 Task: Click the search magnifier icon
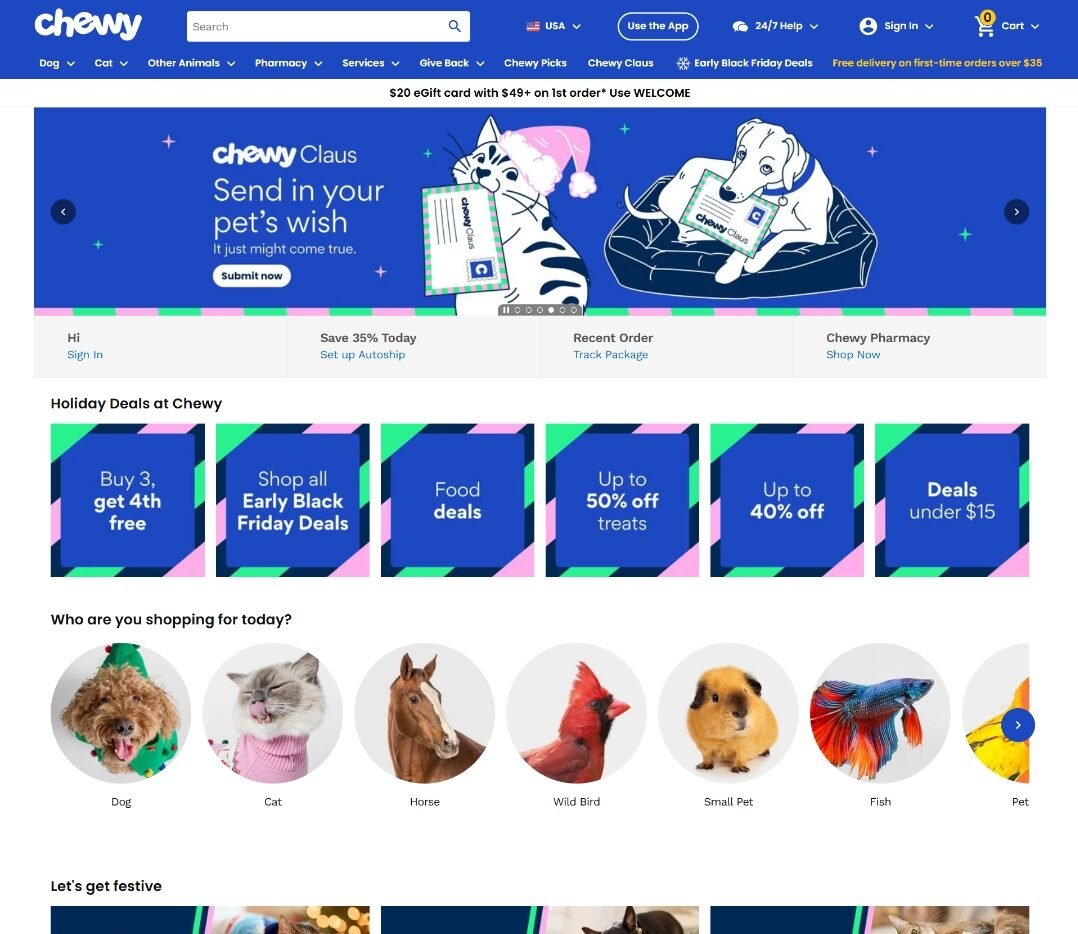[454, 26]
